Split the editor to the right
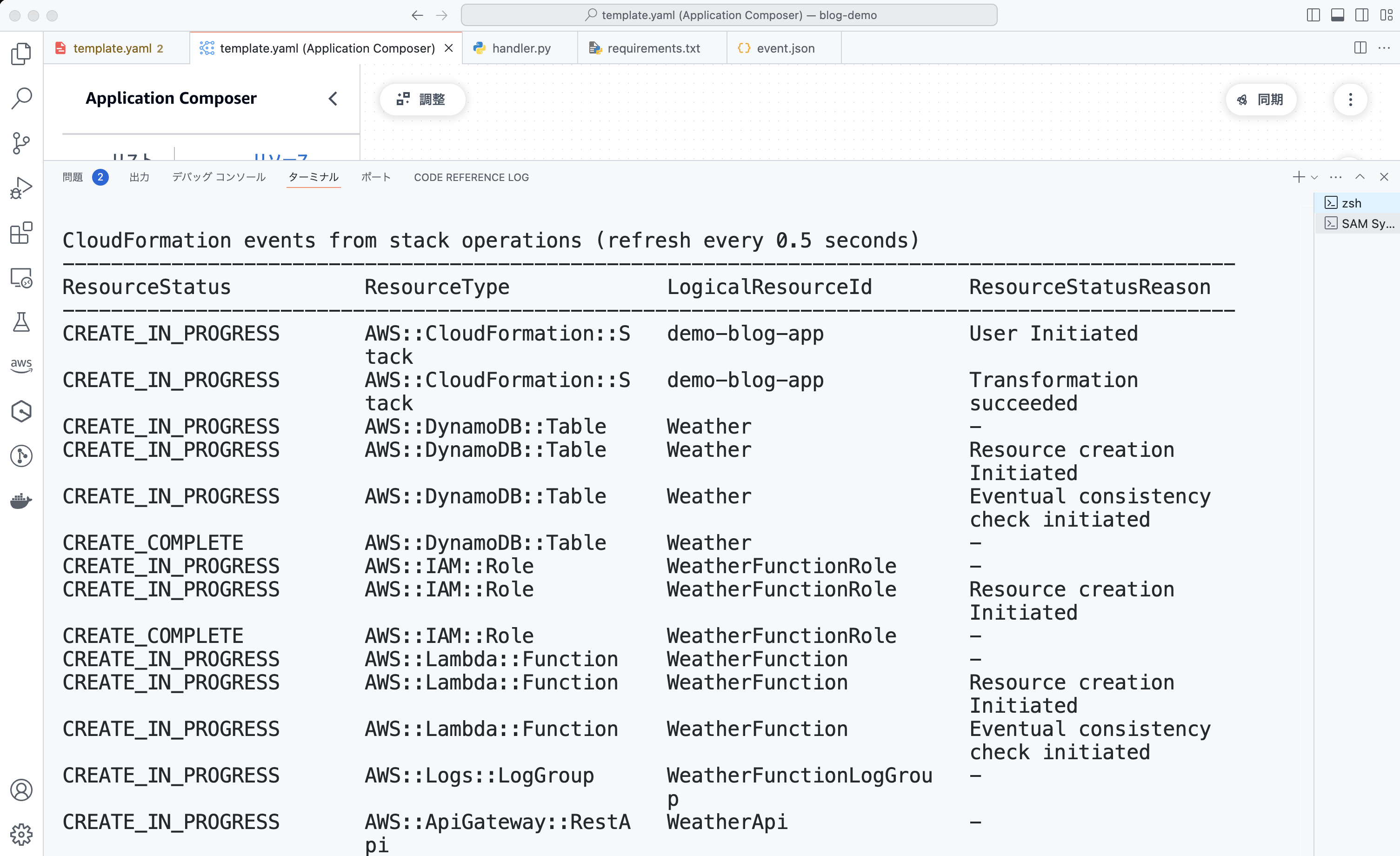The height and width of the screenshot is (856, 1400). tap(1360, 48)
